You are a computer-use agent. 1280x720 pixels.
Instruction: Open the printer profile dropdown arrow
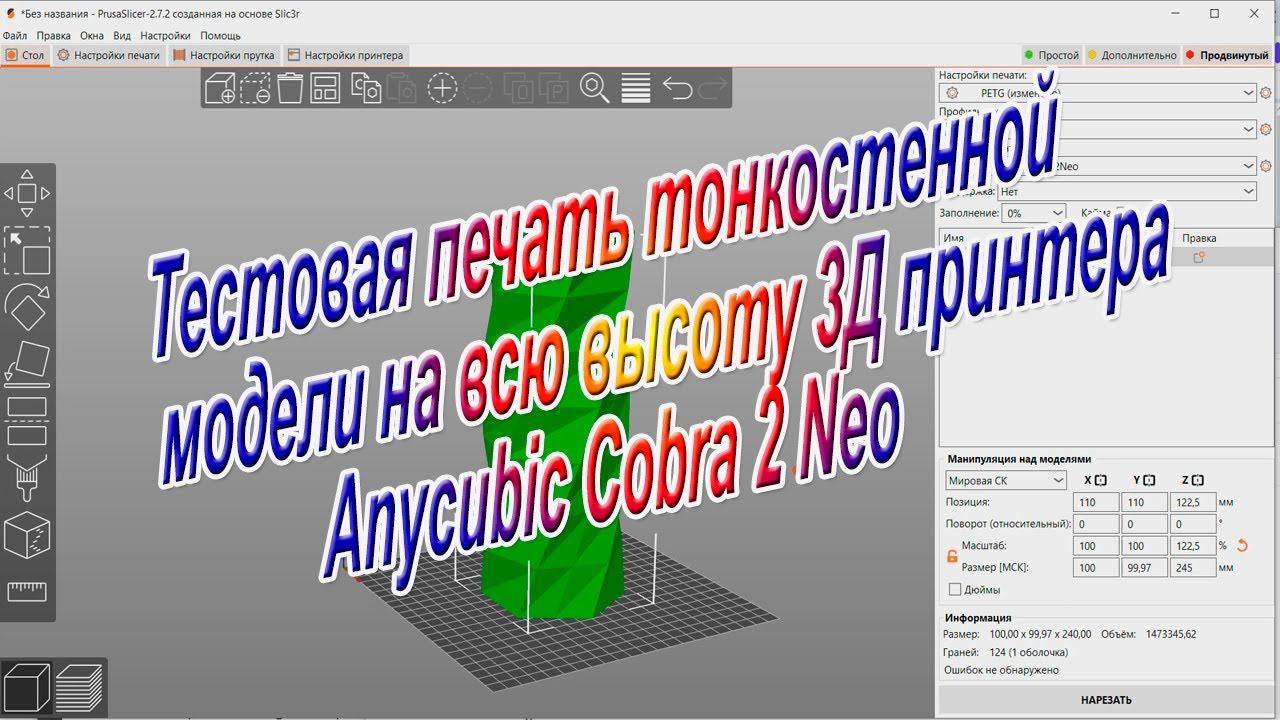tap(1248, 166)
